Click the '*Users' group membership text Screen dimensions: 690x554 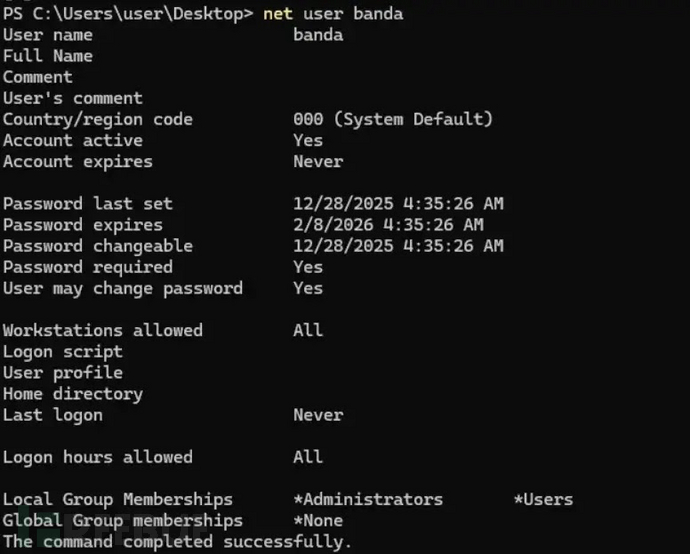point(543,499)
